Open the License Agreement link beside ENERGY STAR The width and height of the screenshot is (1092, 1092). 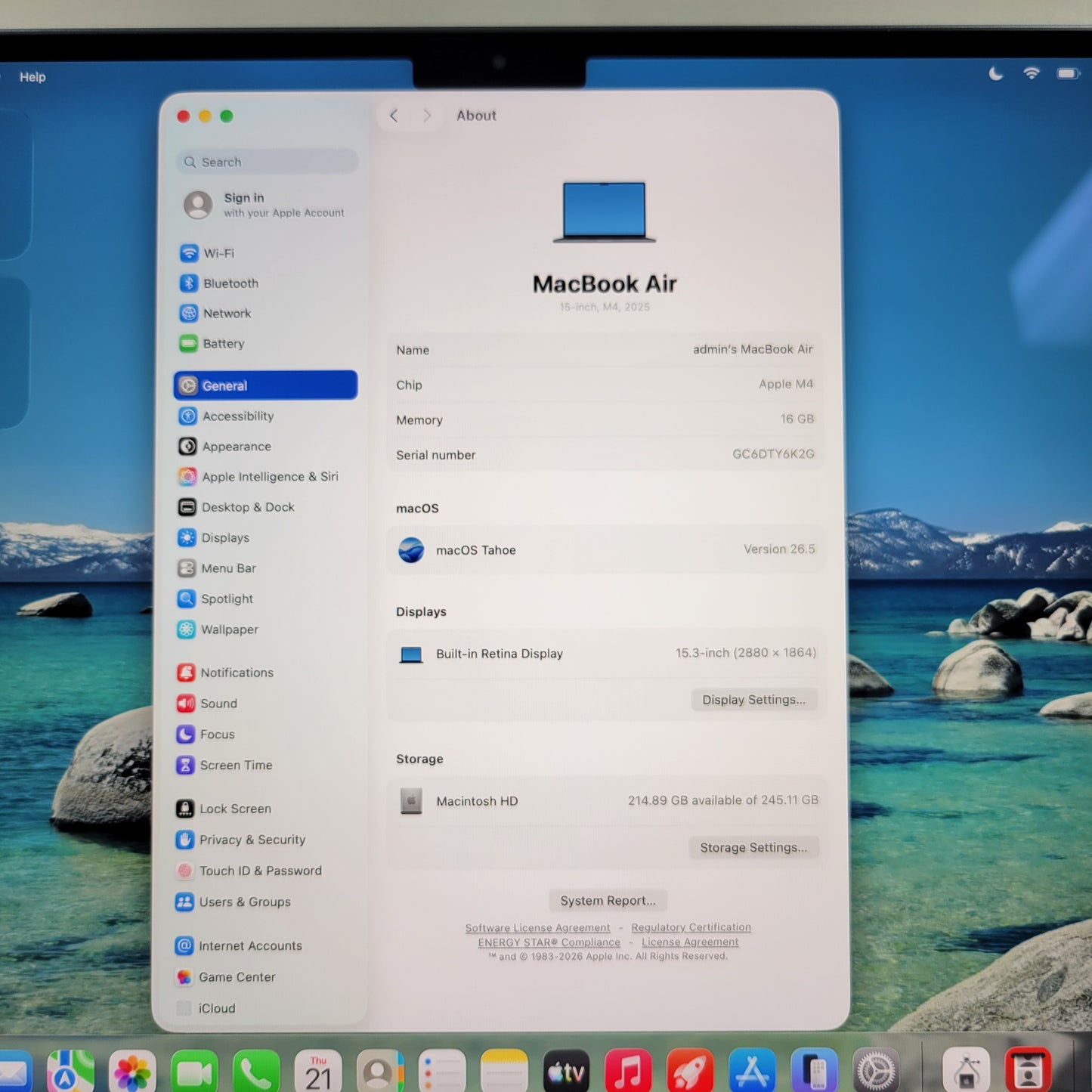click(x=690, y=942)
